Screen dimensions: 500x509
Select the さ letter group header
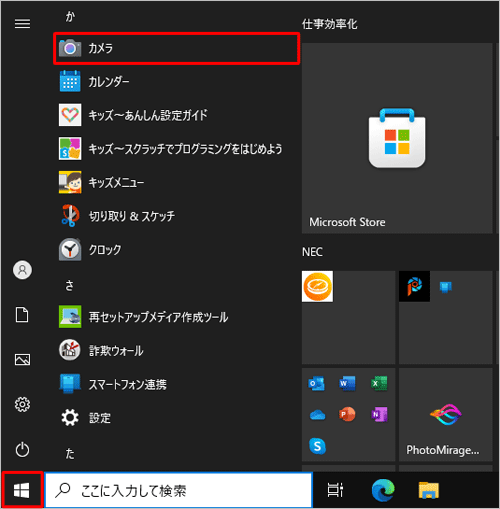click(69, 286)
